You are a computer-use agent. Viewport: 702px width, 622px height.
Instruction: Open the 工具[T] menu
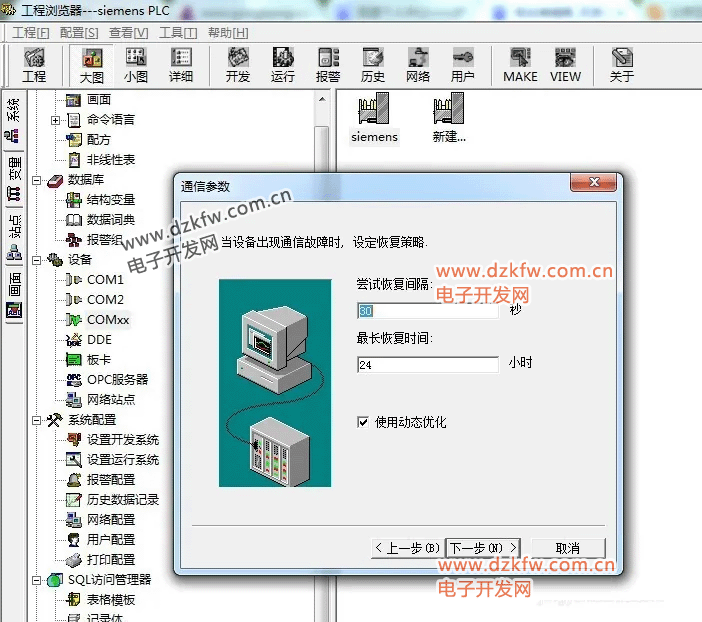tap(178, 32)
